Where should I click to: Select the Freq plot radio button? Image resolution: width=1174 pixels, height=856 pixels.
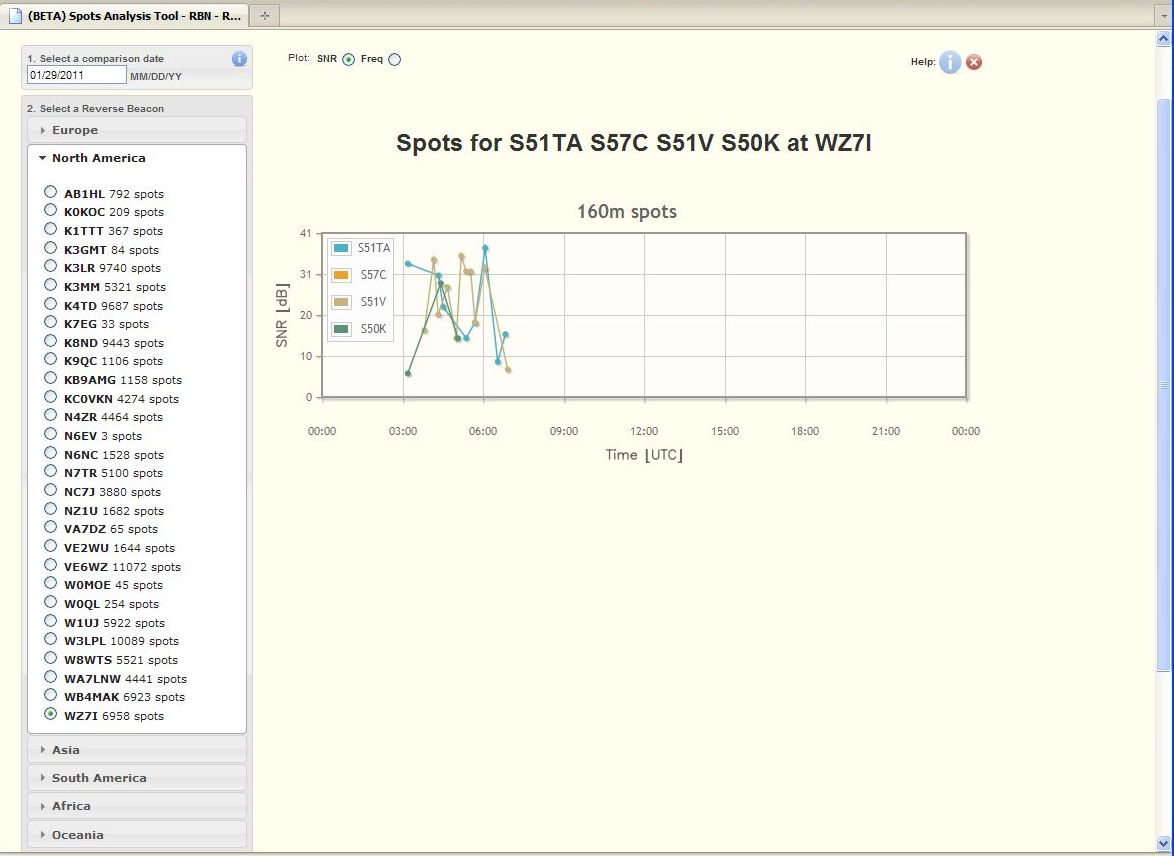click(394, 60)
